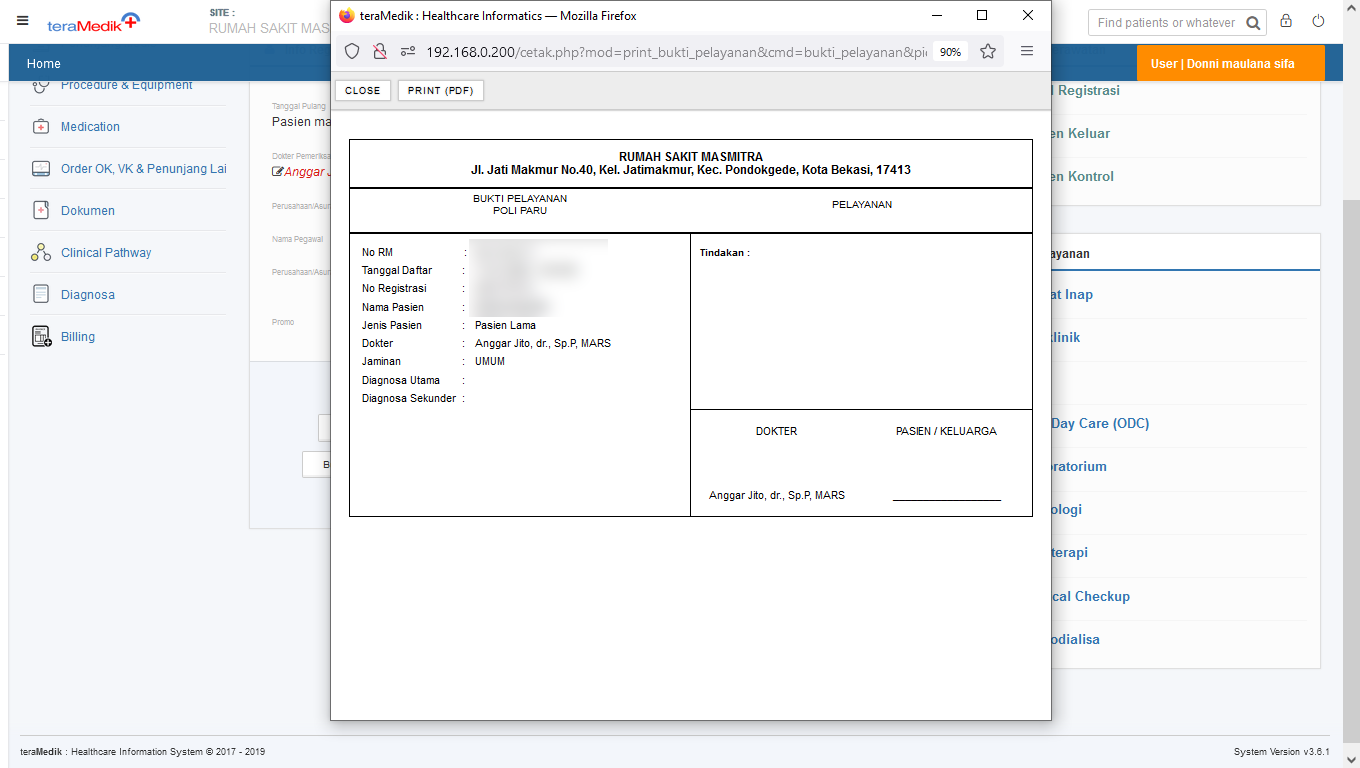Click the Firefox shield tracking protection icon

352,51
